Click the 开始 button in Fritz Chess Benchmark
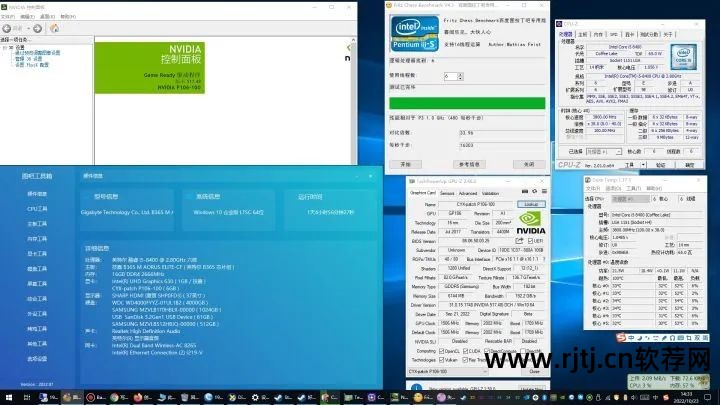The width and height of the screenshot is (720, 405). coord(405,164)
